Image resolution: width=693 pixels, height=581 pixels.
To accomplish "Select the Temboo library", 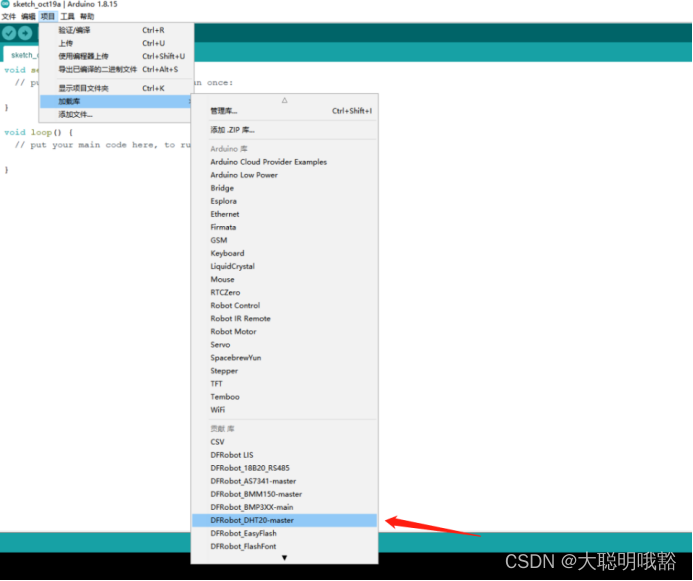I will [285, 397].
